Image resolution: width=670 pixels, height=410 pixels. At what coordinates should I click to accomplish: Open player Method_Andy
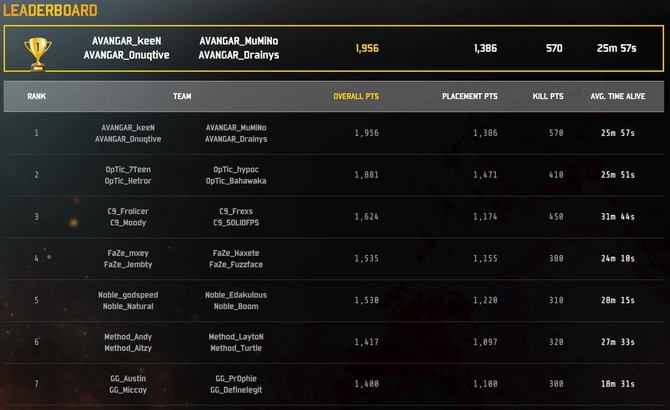129,337
